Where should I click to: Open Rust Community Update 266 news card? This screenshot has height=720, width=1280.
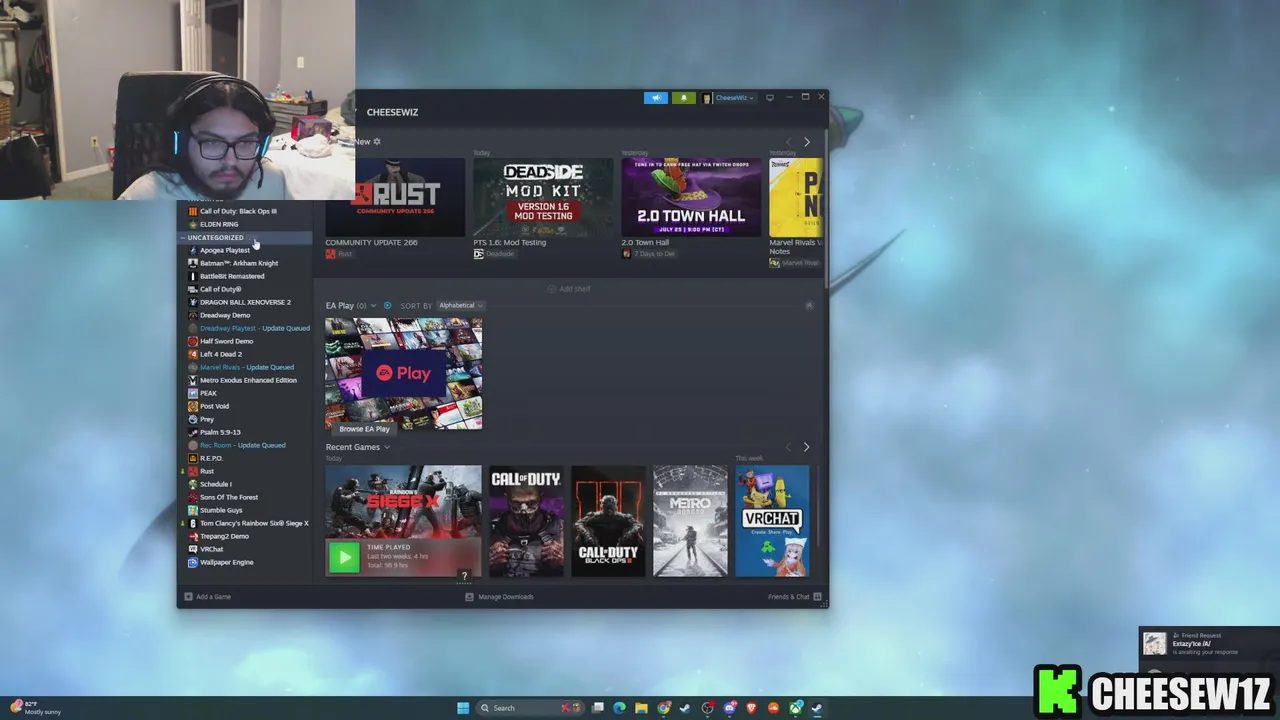pyautogui.click(x=395, y=197)
